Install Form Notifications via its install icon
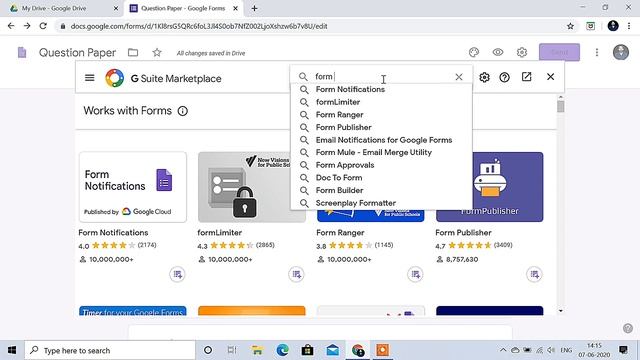This screenshot has width=640, height=360. (x=177, y=274)
